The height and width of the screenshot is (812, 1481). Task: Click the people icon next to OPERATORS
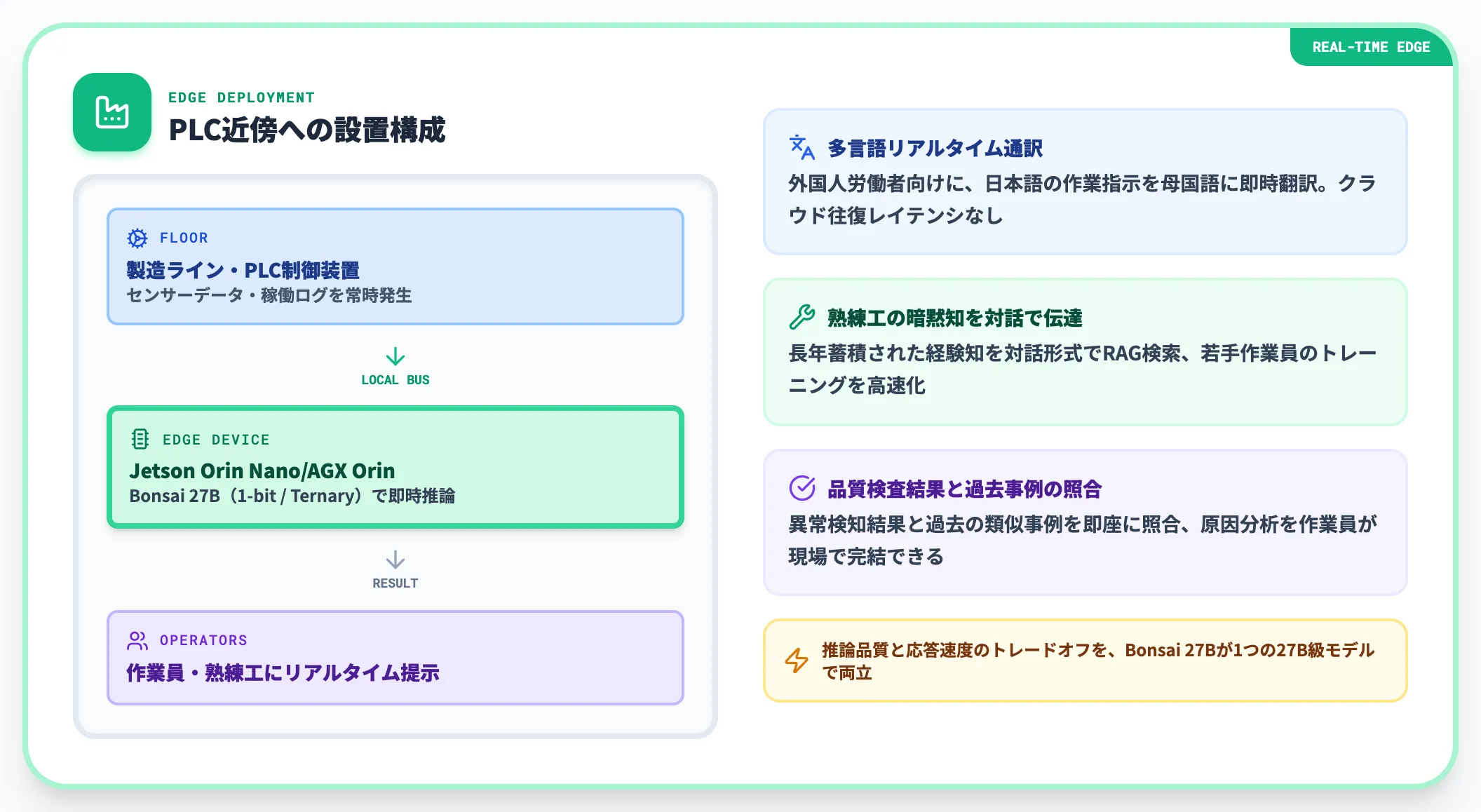[137, 640]
